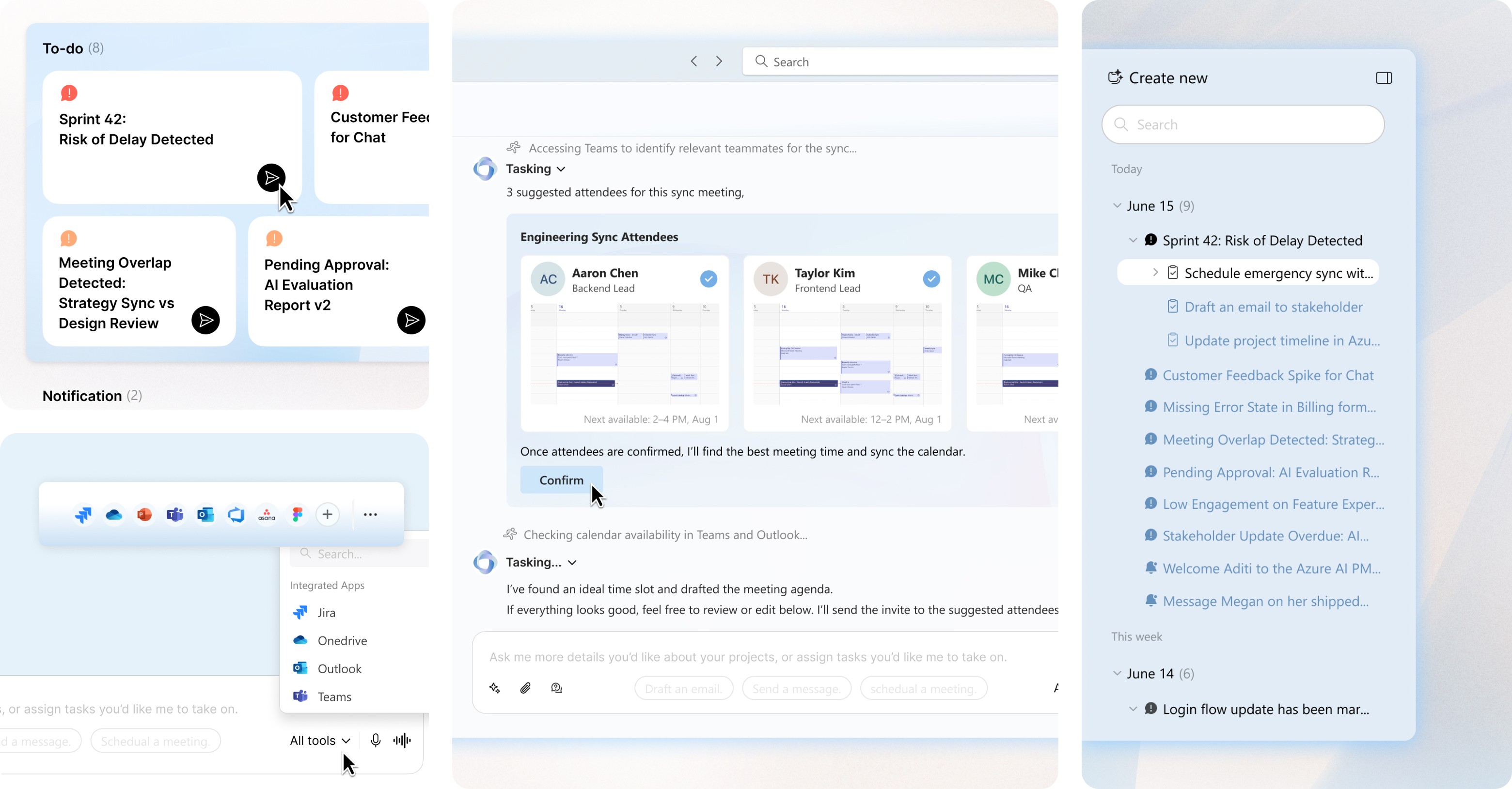Collapse the June 15 group
Screen dimensions: 1512x789
[x=1117, y=206]
